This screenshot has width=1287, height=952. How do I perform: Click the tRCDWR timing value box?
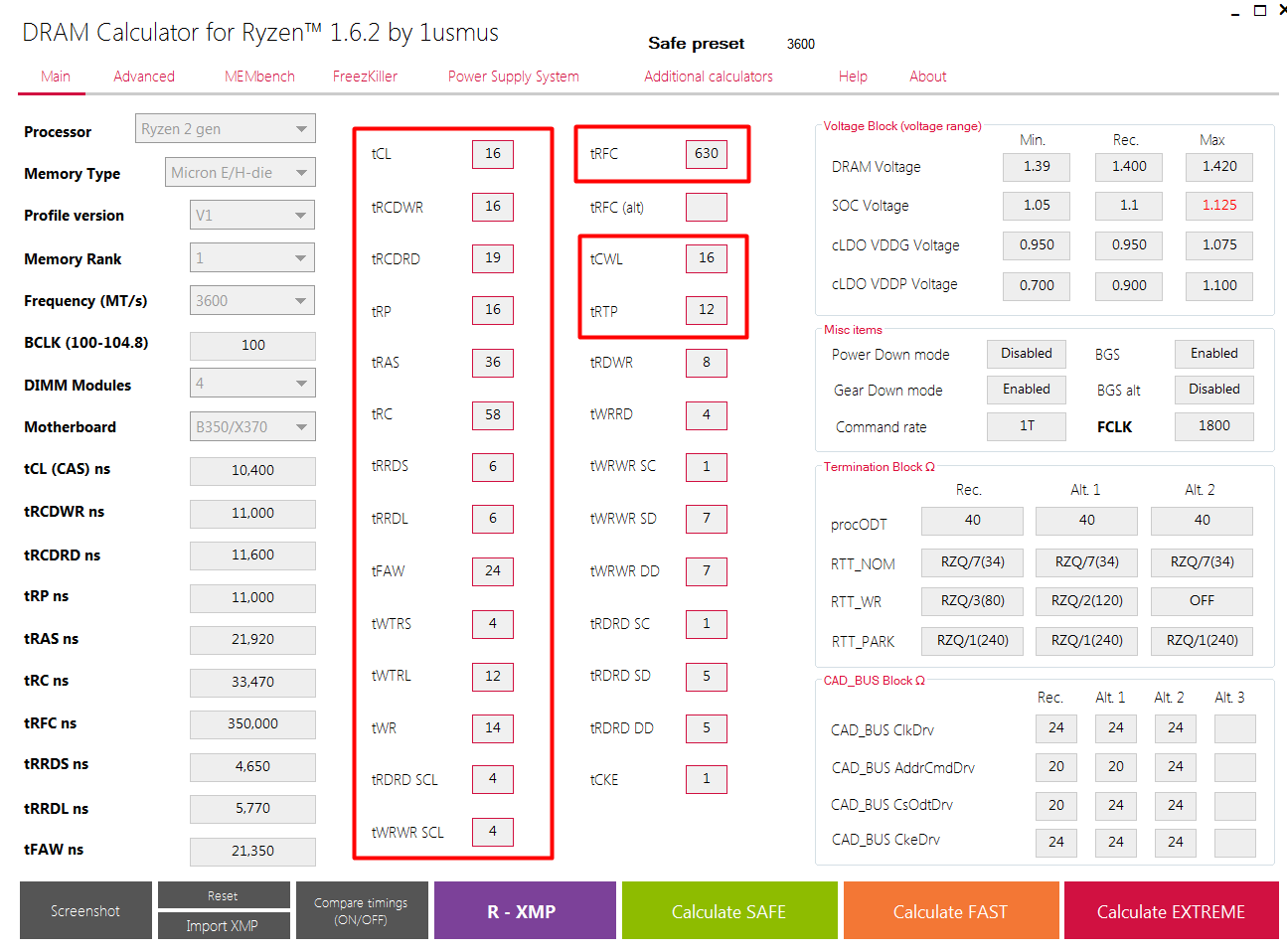pos(493,207)
